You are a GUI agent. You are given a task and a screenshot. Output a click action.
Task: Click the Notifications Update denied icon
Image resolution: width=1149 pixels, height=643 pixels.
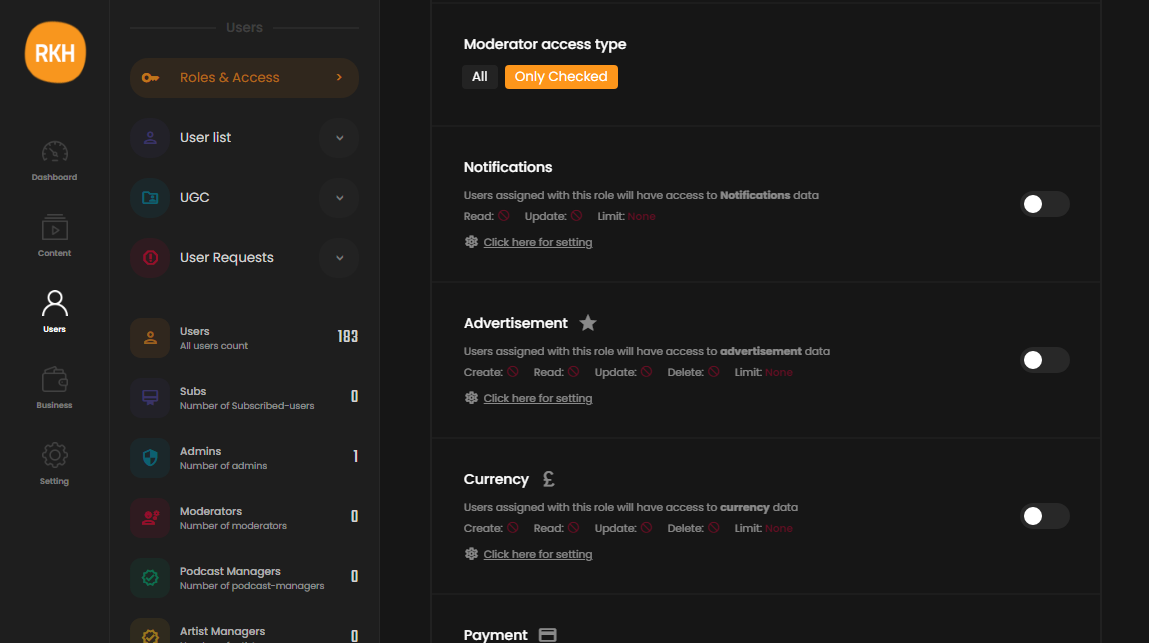[x=577, y=216]
